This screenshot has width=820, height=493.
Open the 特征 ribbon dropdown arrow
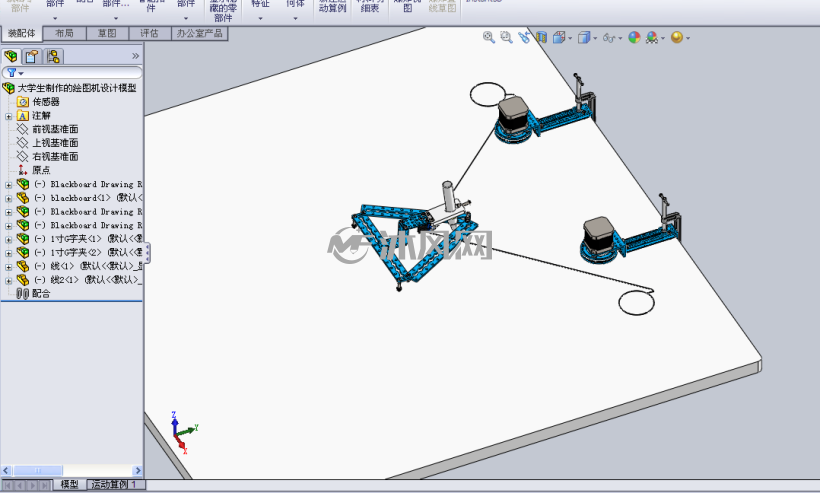(260, 18)
